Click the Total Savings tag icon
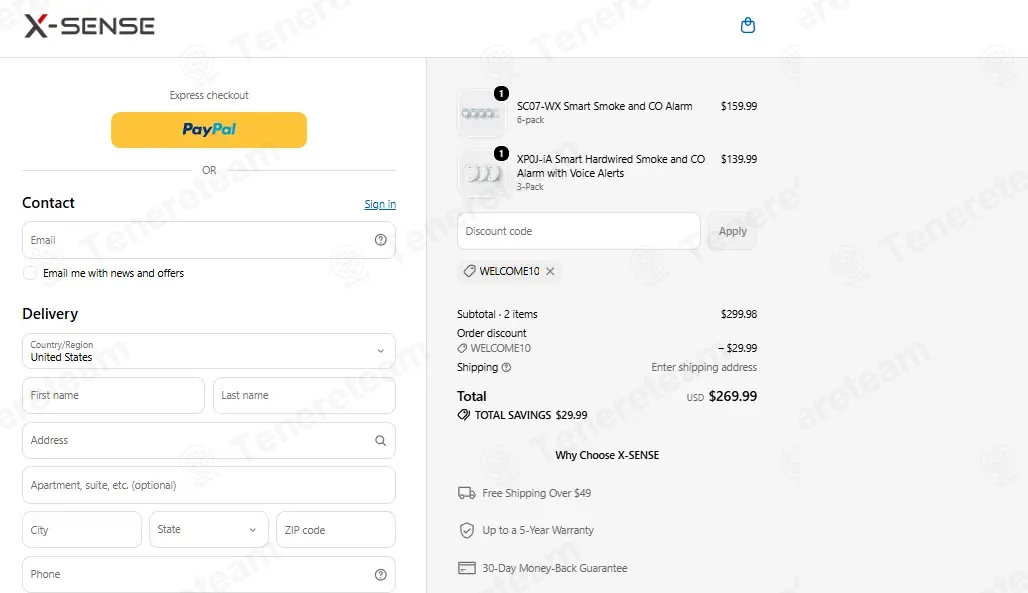The width and height of the screenshot is (1028, 593). click(464, 415)
